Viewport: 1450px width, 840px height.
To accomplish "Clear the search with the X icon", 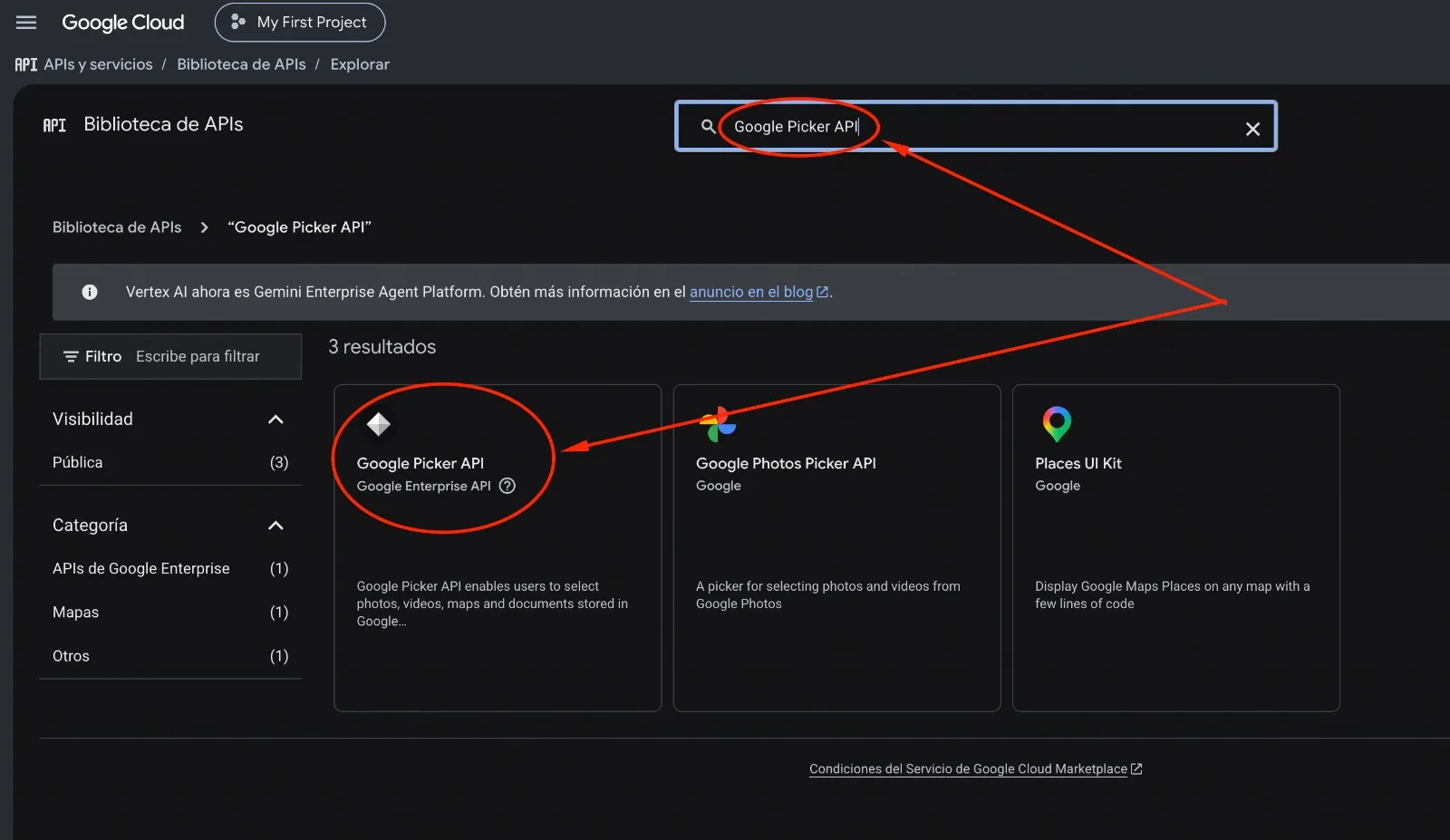I will (x=1252, y=129).
